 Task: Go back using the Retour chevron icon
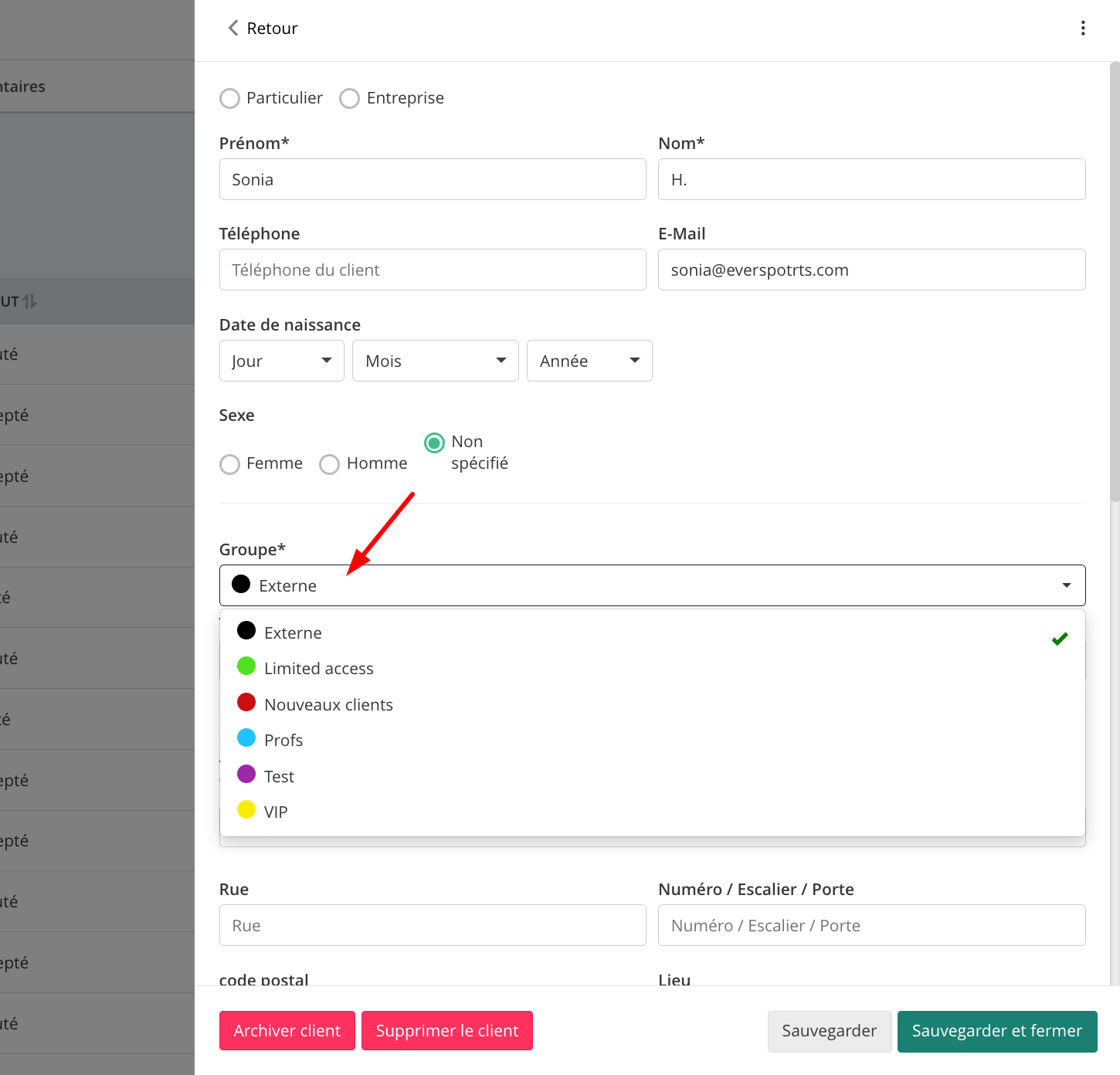(232, 28)
